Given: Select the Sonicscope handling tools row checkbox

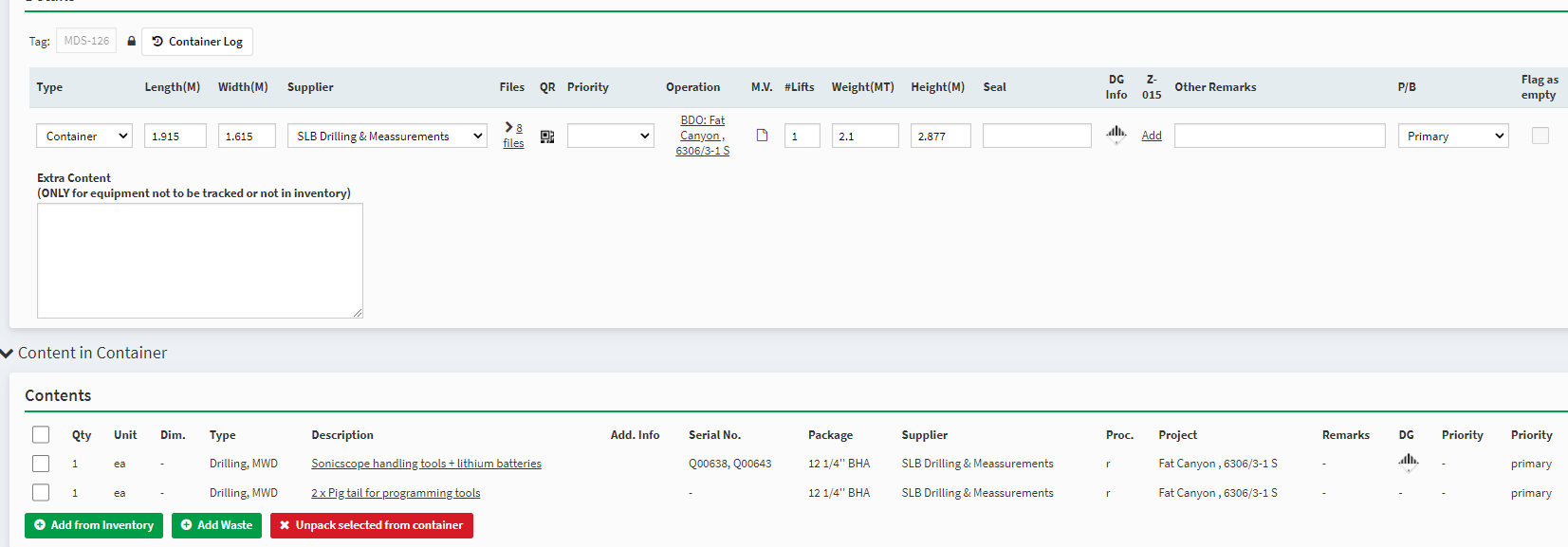Looking at the screenshot, I should [41, 464].
